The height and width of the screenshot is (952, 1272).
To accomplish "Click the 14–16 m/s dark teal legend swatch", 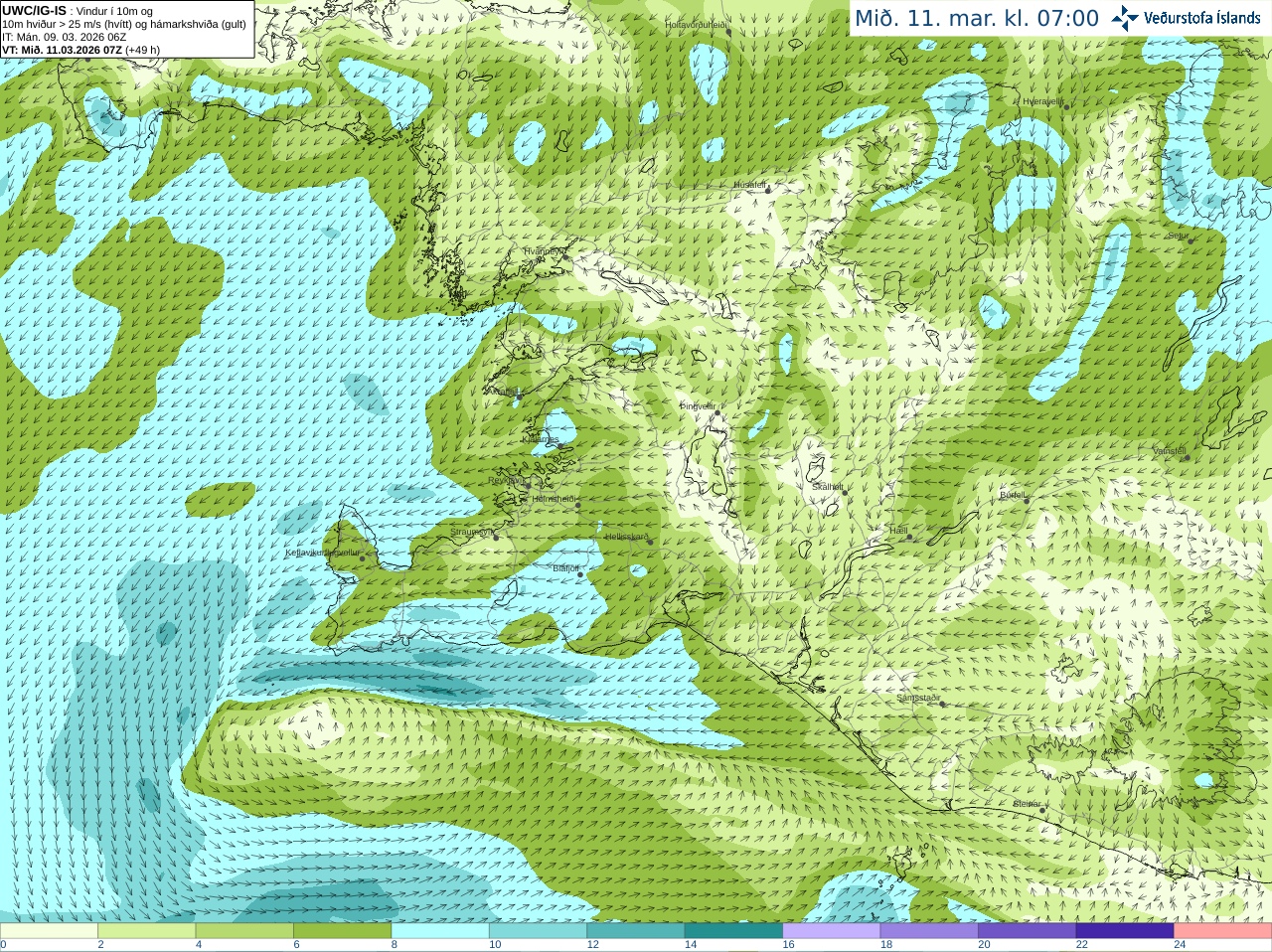I will tap(733, 931).
